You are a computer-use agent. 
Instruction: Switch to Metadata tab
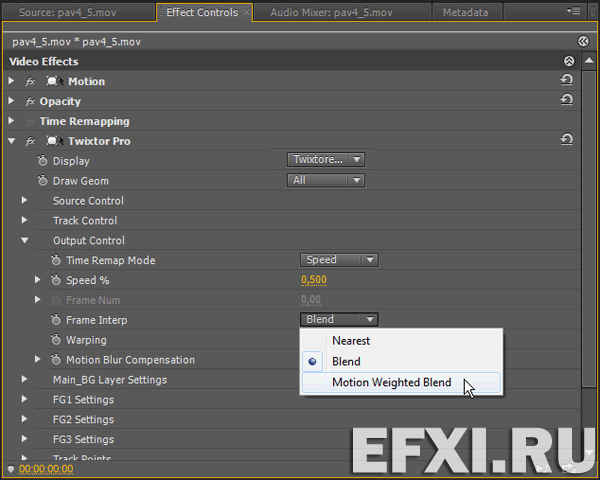point(465,13)
